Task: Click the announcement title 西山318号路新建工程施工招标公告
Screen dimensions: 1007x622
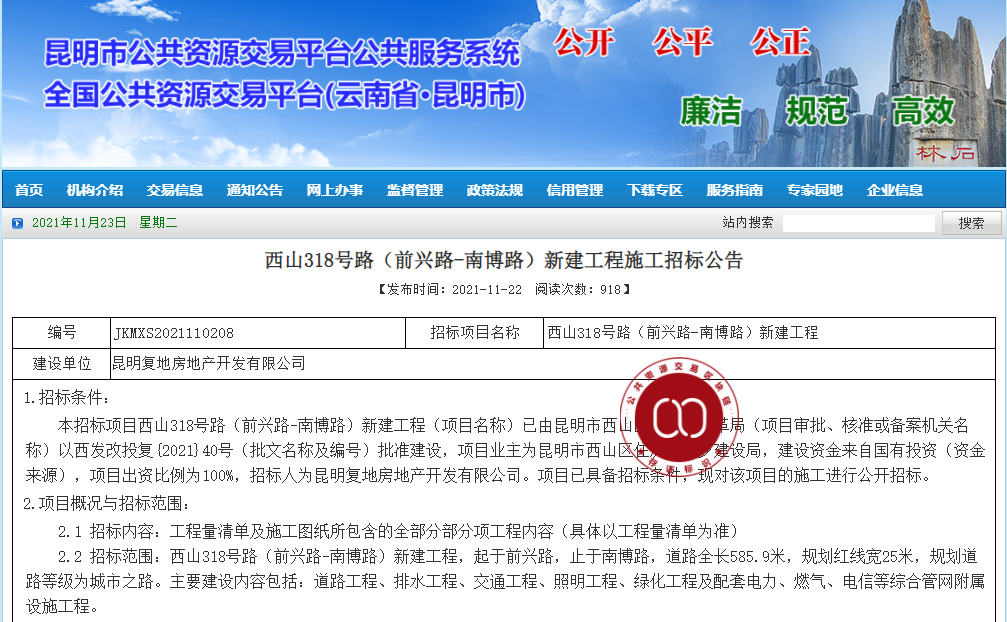Action: (x=503, y=261)
